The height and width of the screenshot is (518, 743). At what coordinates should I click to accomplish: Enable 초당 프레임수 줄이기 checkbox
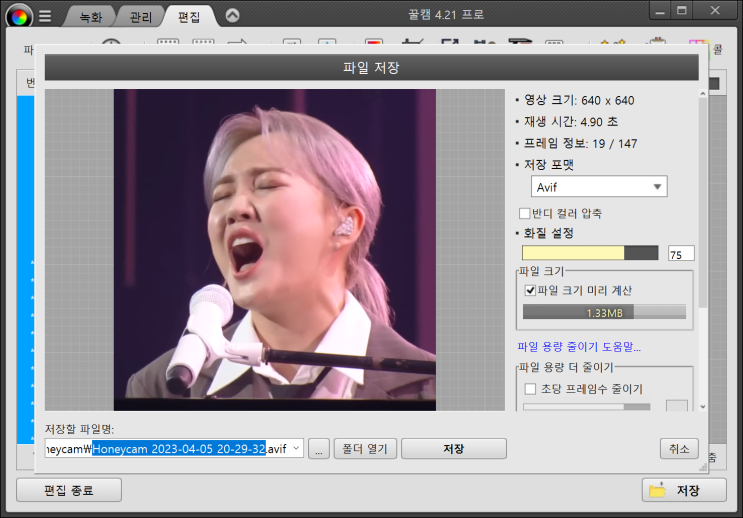pyautogui.click(x=530, y=389)
